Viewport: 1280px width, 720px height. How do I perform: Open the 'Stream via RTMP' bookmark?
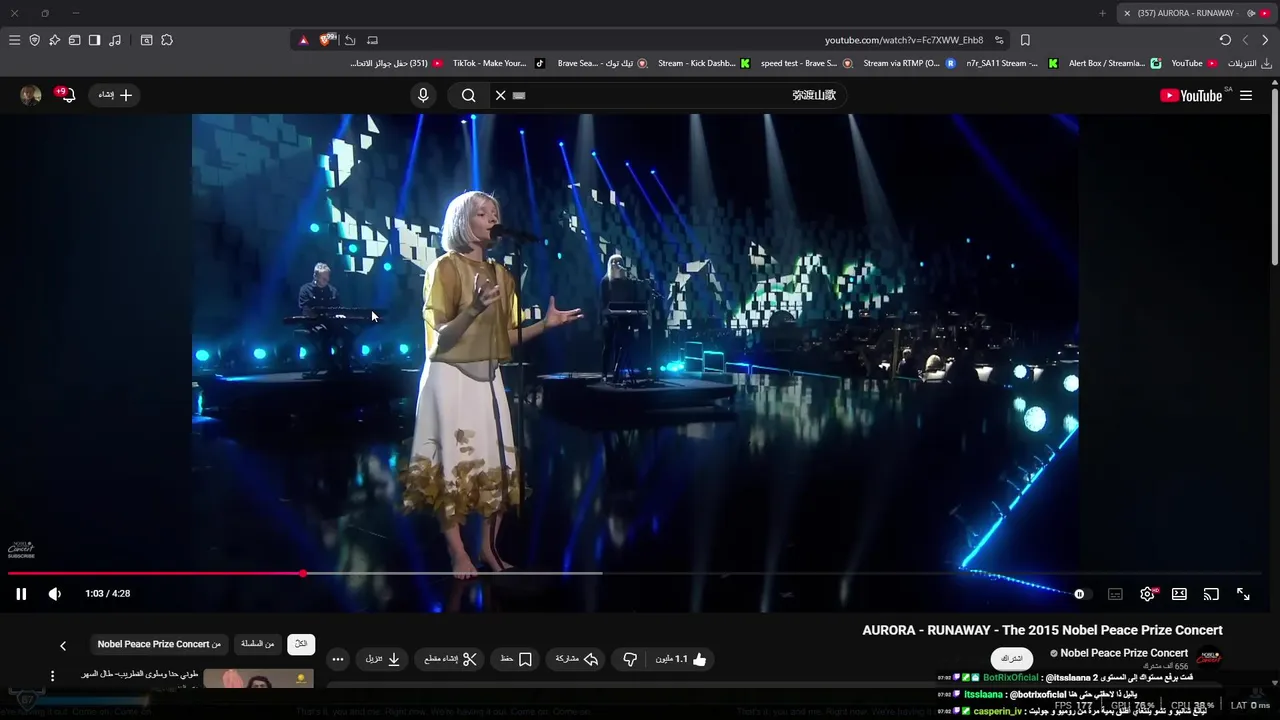(909, 63)
